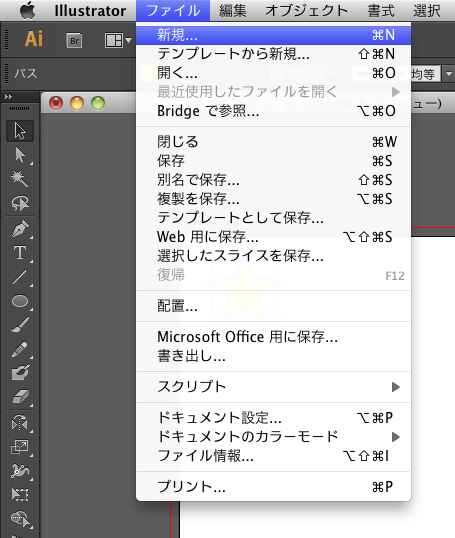Click the red close window button
This screenshot has height=538, width=455.
56,103
